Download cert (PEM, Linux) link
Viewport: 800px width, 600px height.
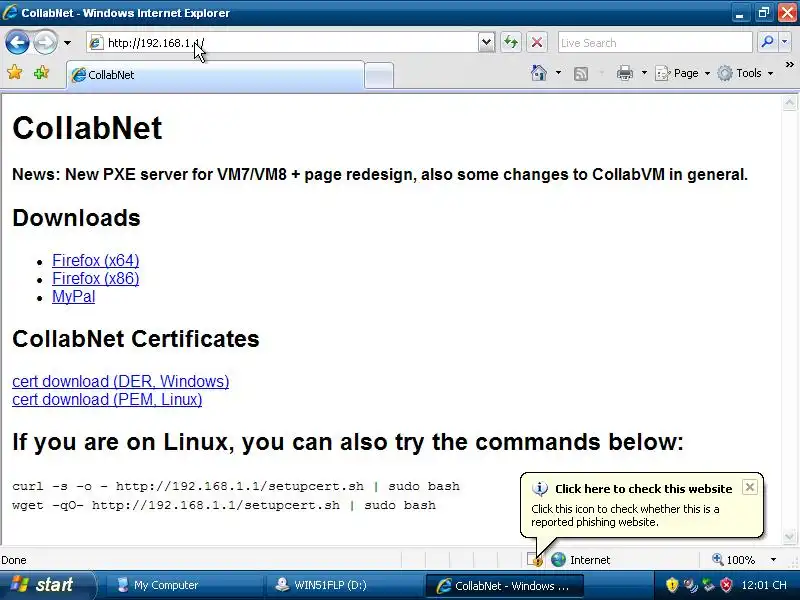pos(107,399)
